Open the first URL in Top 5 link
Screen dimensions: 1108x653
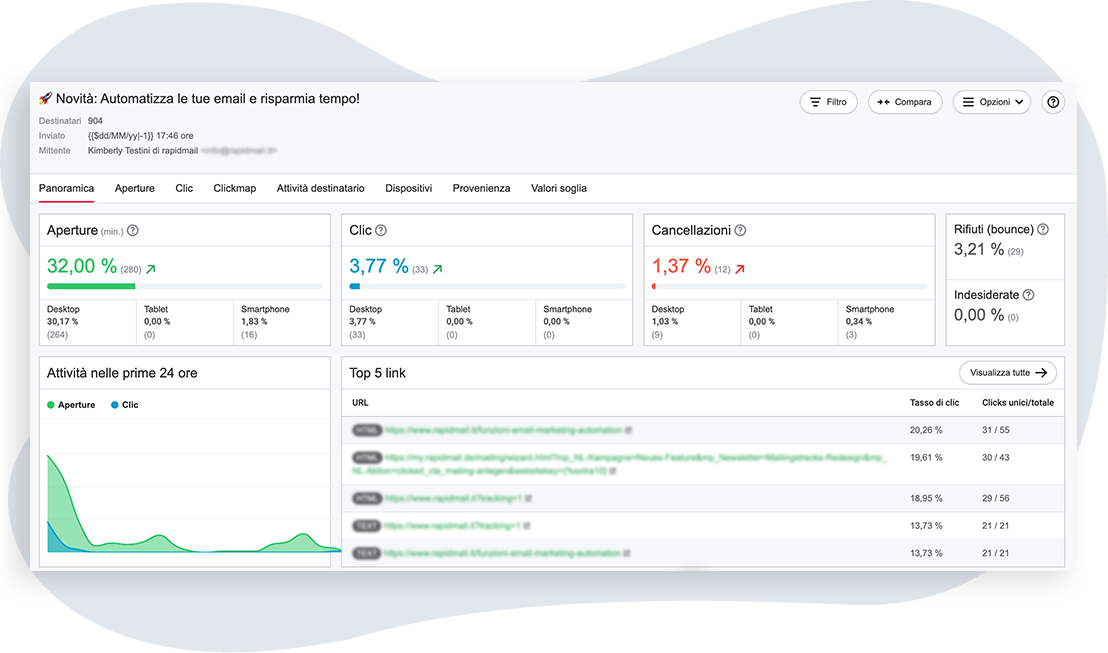coord(503,430)
